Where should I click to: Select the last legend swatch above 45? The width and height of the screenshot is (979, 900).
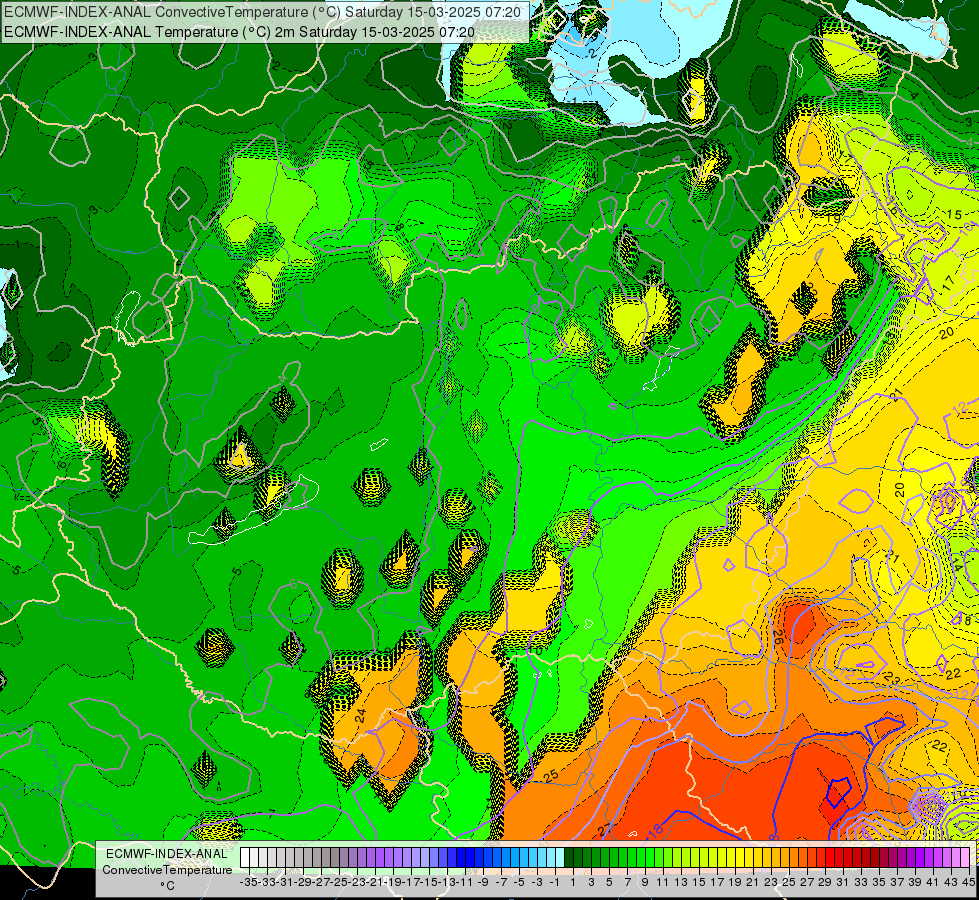pyautogui.click(x=965, y=857)
